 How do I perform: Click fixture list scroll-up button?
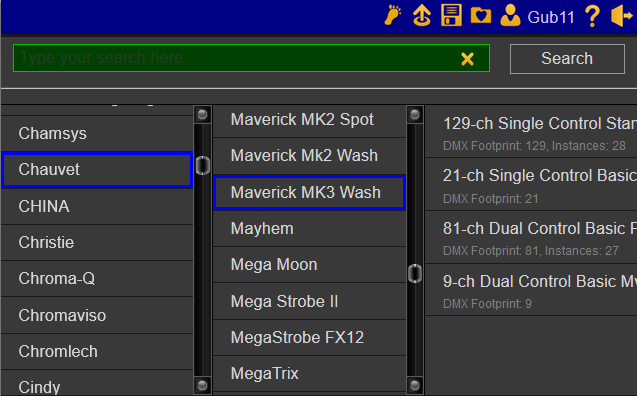point(415,115)
